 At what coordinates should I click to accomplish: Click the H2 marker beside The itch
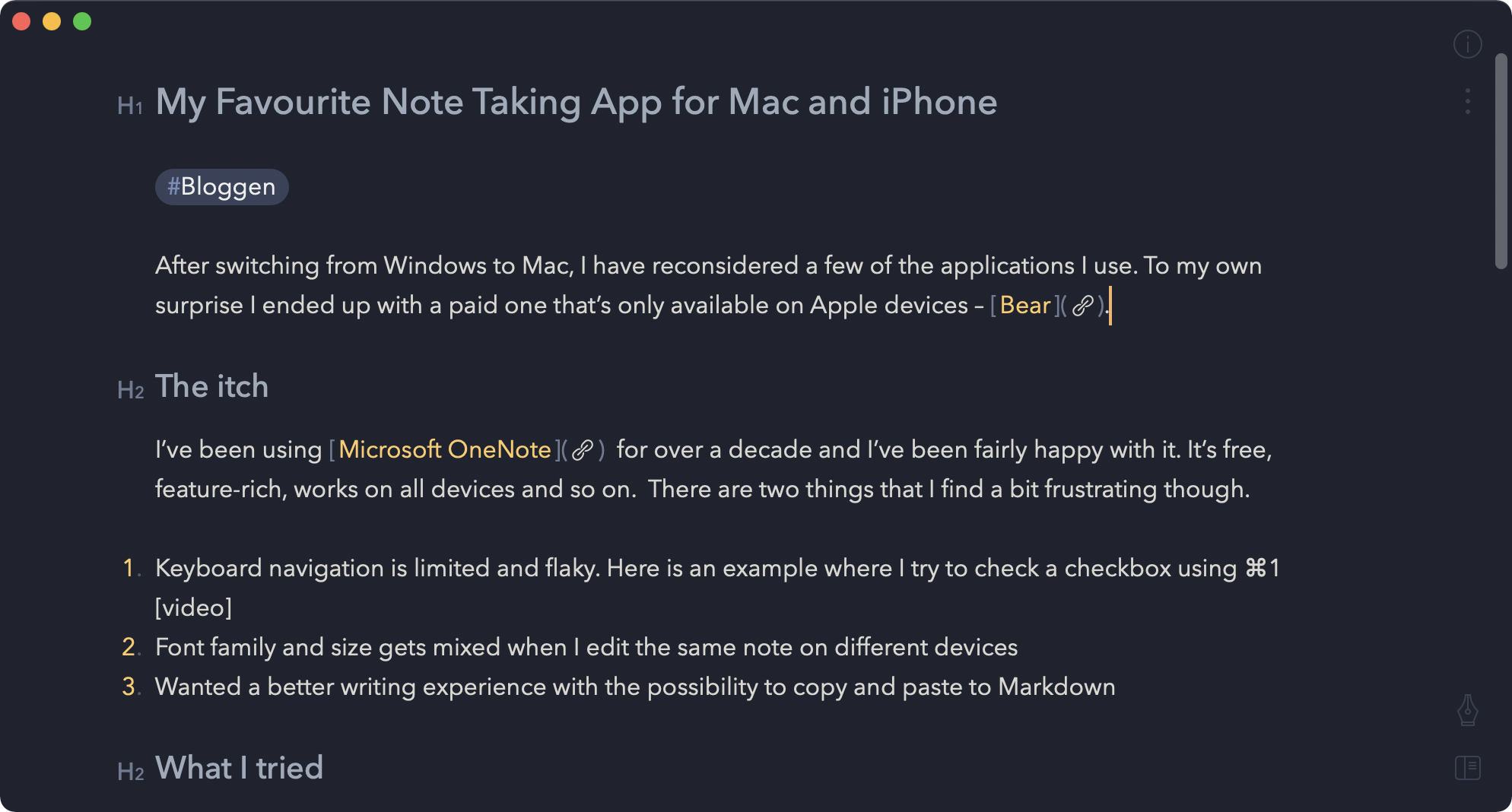coord(130,390)
